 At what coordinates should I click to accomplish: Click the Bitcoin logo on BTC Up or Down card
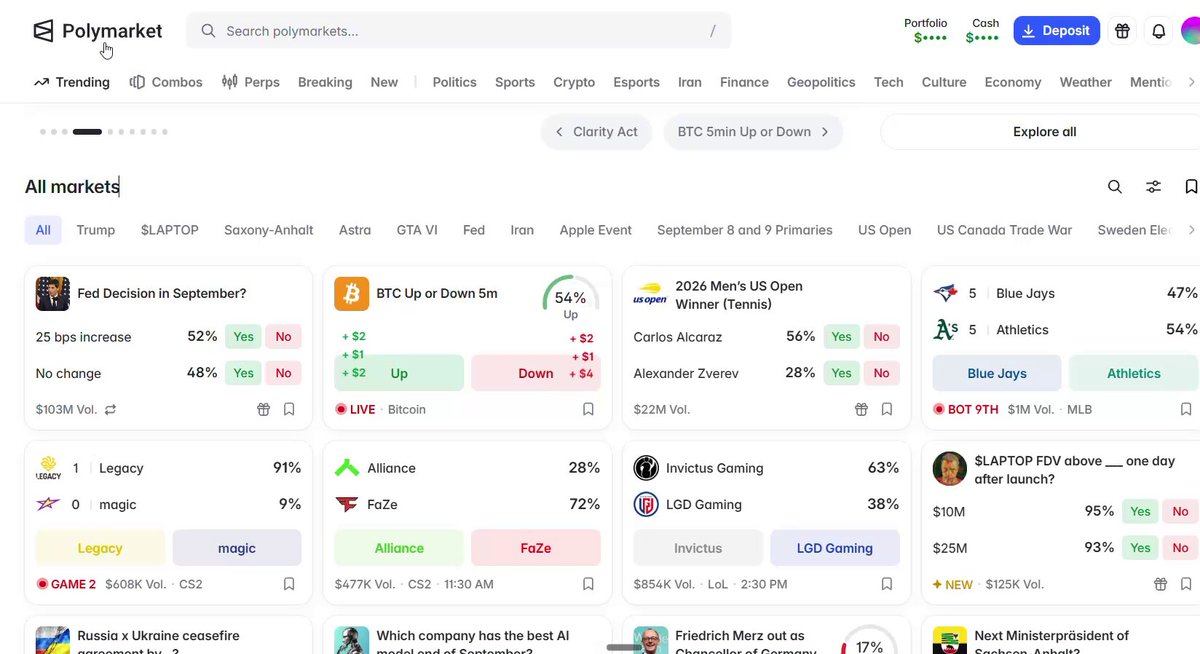tap(352, 294)
